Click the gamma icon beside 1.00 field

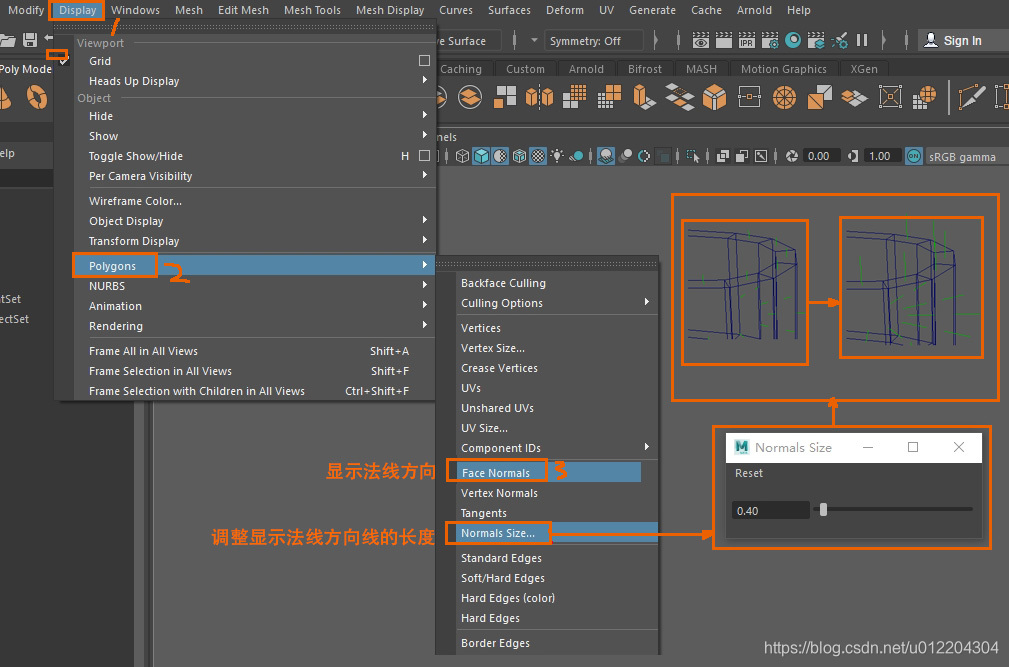point(853,156)
